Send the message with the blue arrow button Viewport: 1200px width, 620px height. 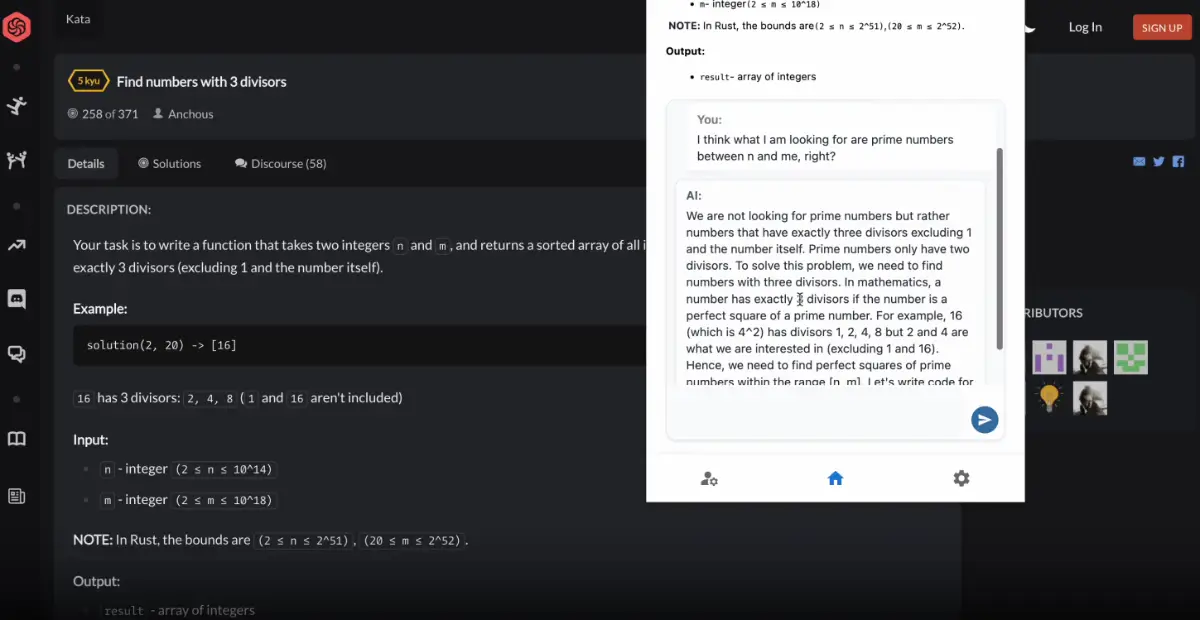tap(984, 420)
